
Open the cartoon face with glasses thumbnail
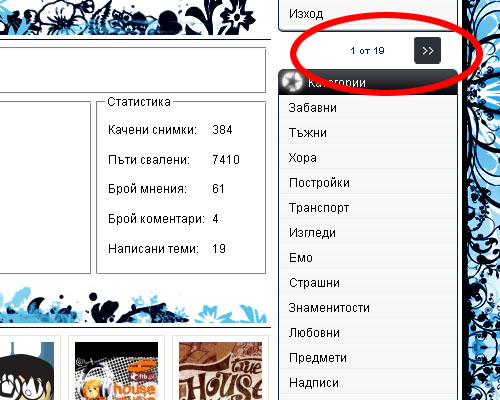click(27, 371)
